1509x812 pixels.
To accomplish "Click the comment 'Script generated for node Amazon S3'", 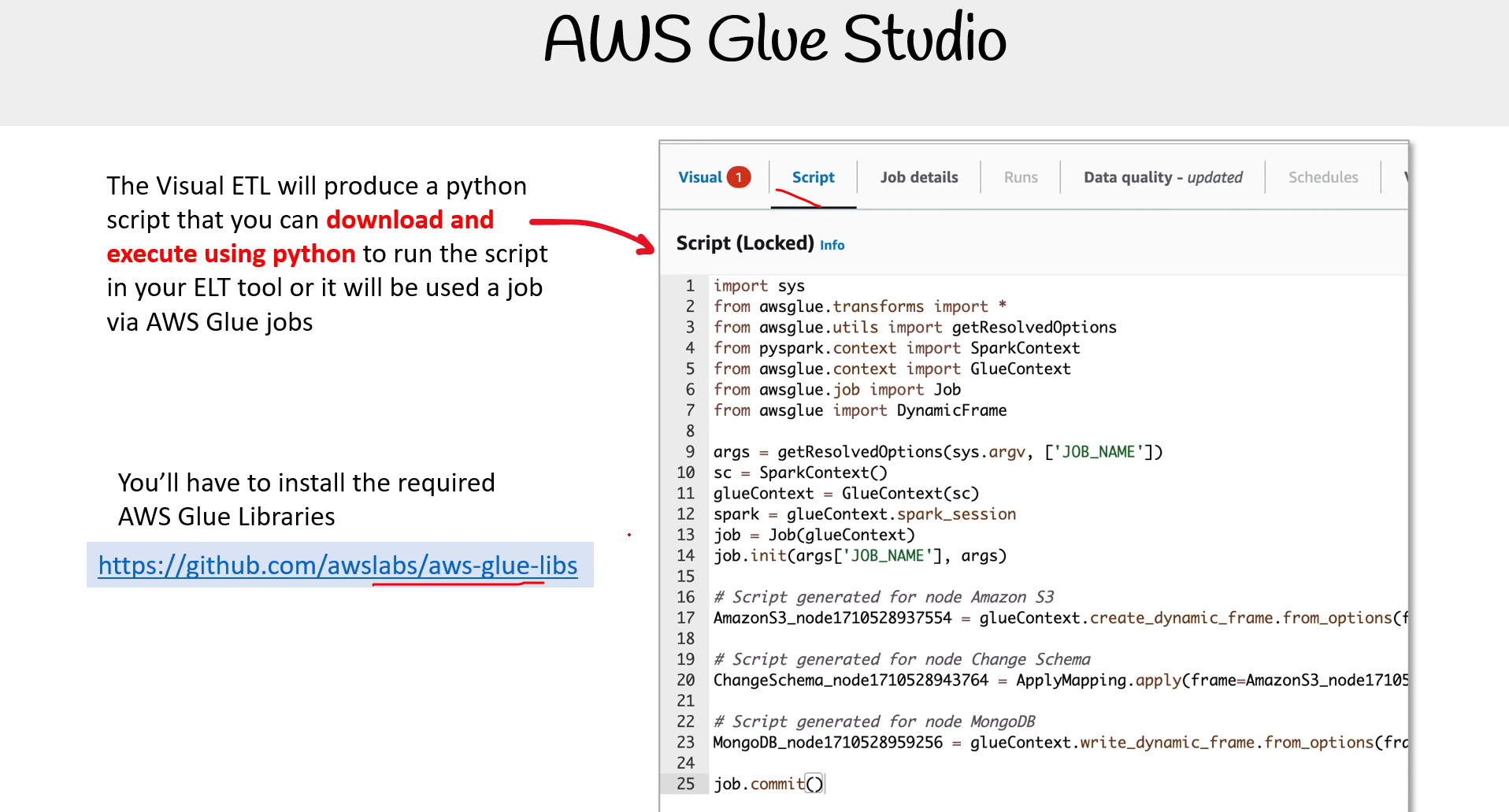I will click(883, 597).
